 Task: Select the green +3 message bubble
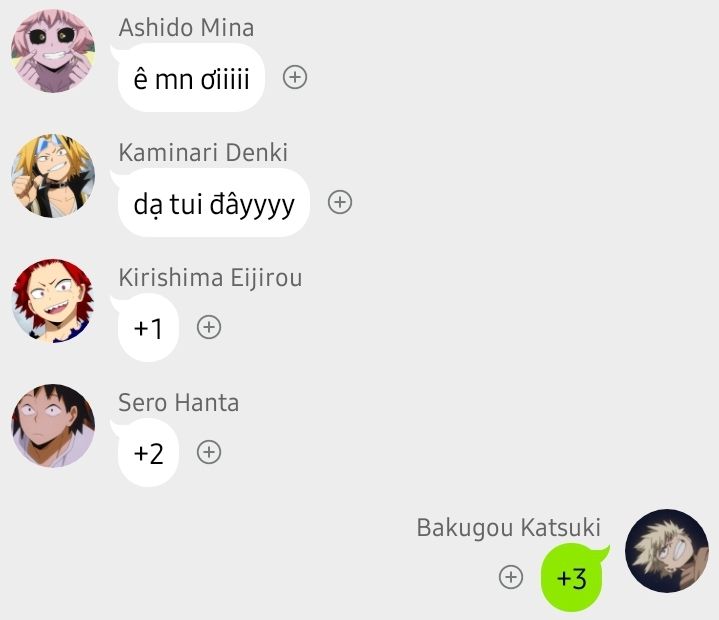click(572, 578)
